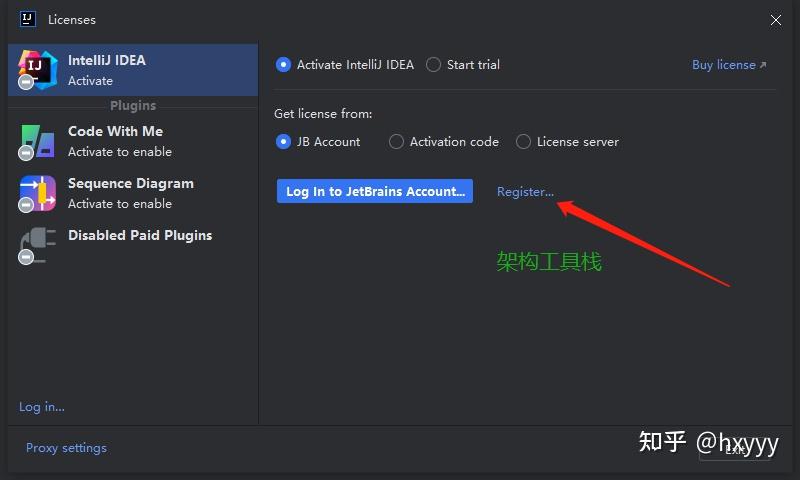Click the Log in link in sidebar

coord(42,407)
